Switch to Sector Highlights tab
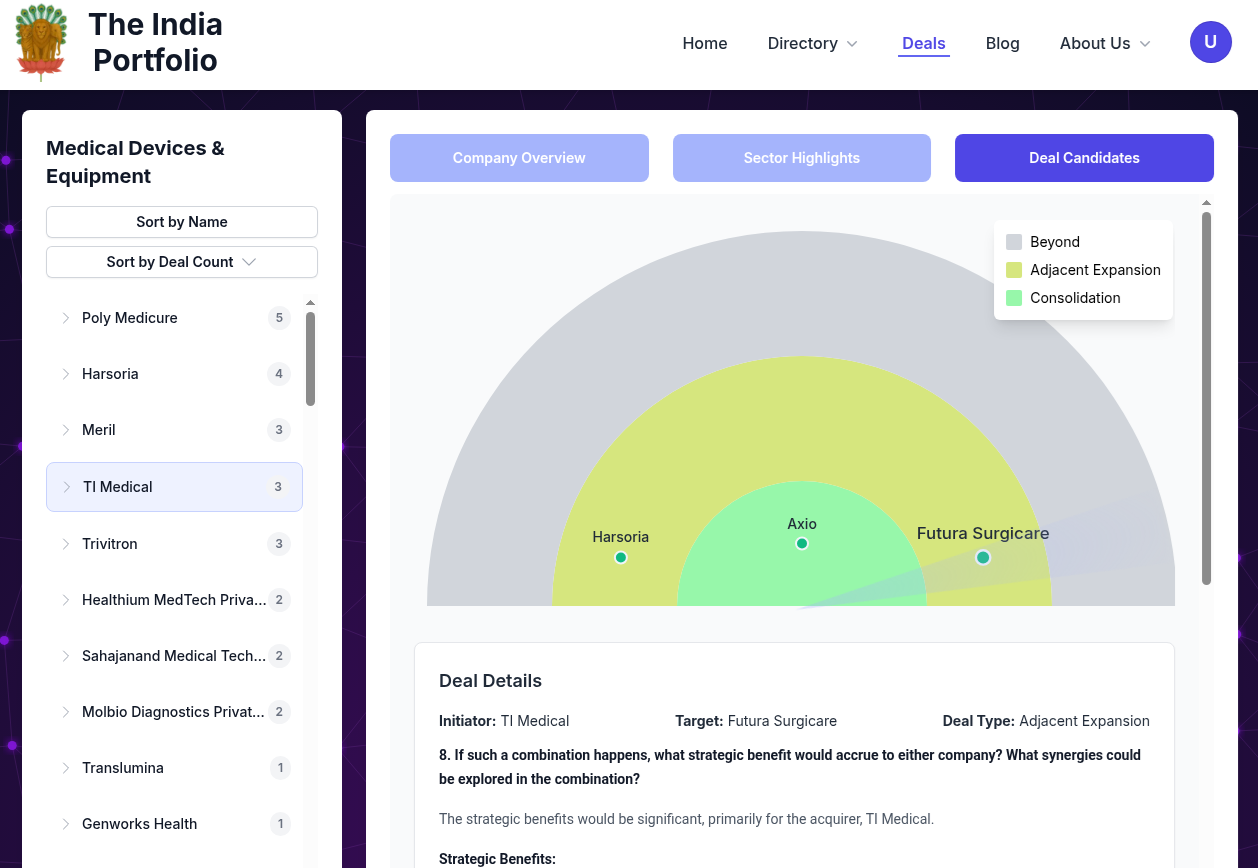The width and height of the screenshot is (1258, 868). [x=801, y=158]
